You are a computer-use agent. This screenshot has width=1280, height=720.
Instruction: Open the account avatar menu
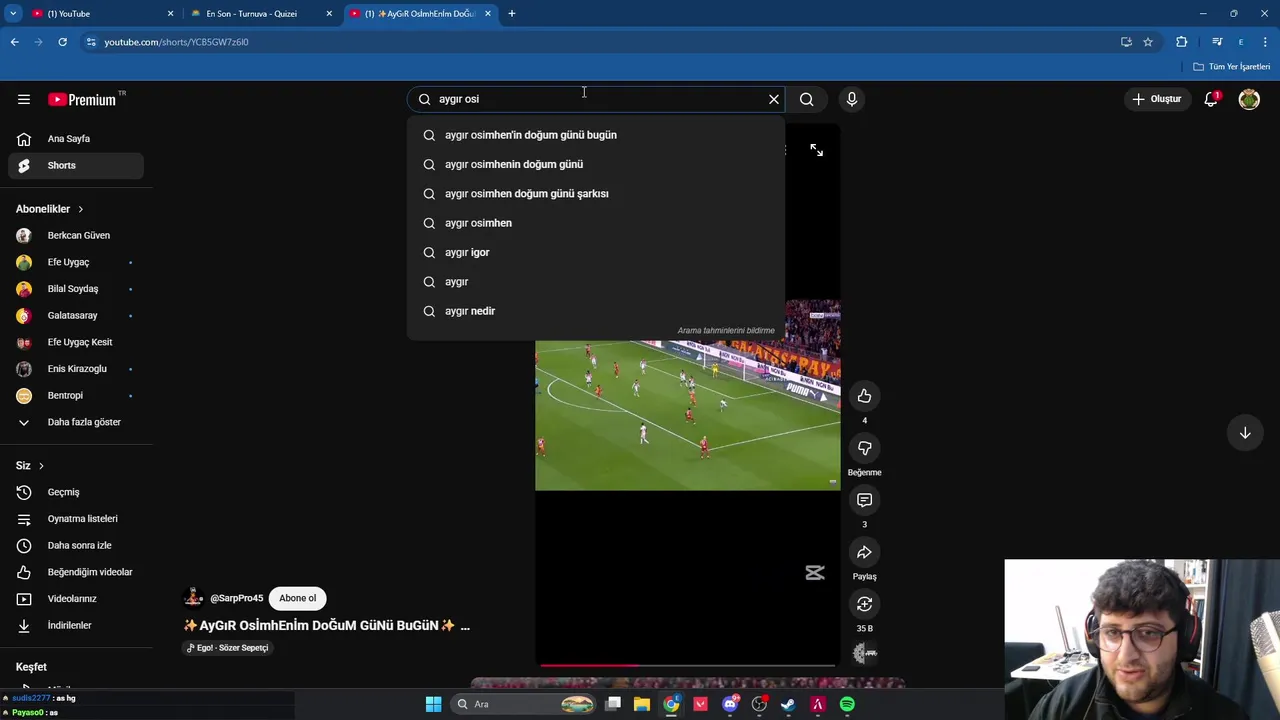(x=1249, y=99)
